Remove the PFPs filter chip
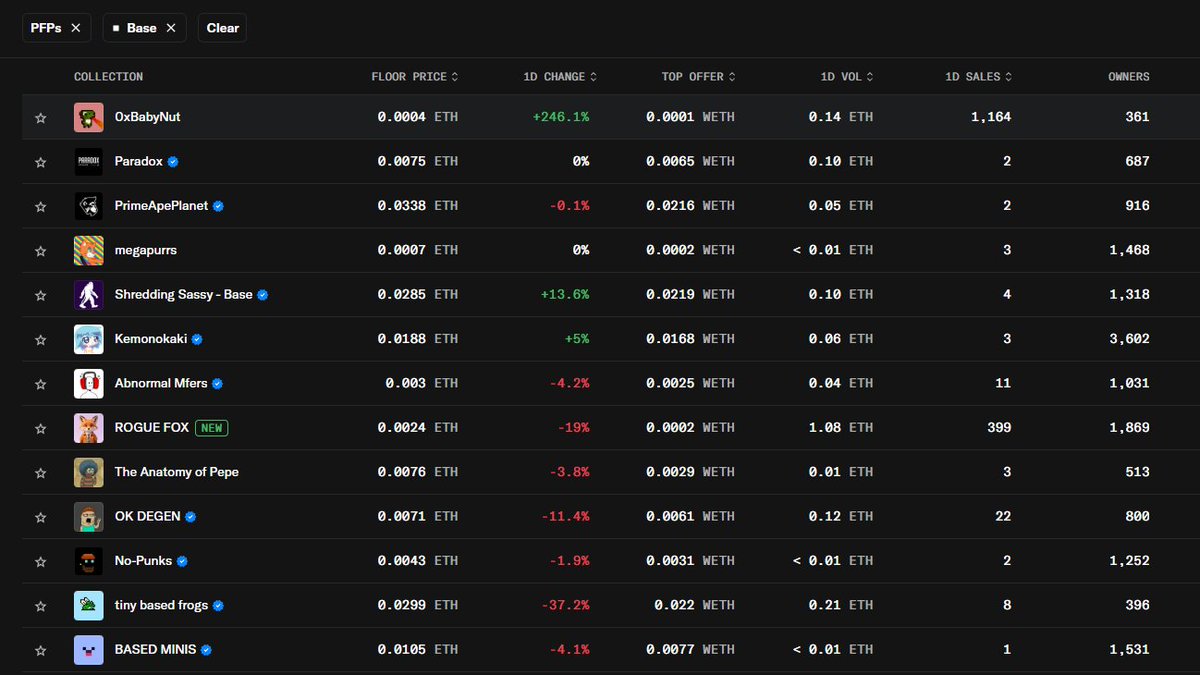The image size is (1200, 675). tap(76, 28)
